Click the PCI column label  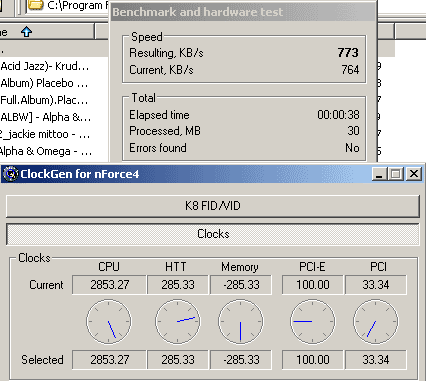pos(378,267)
